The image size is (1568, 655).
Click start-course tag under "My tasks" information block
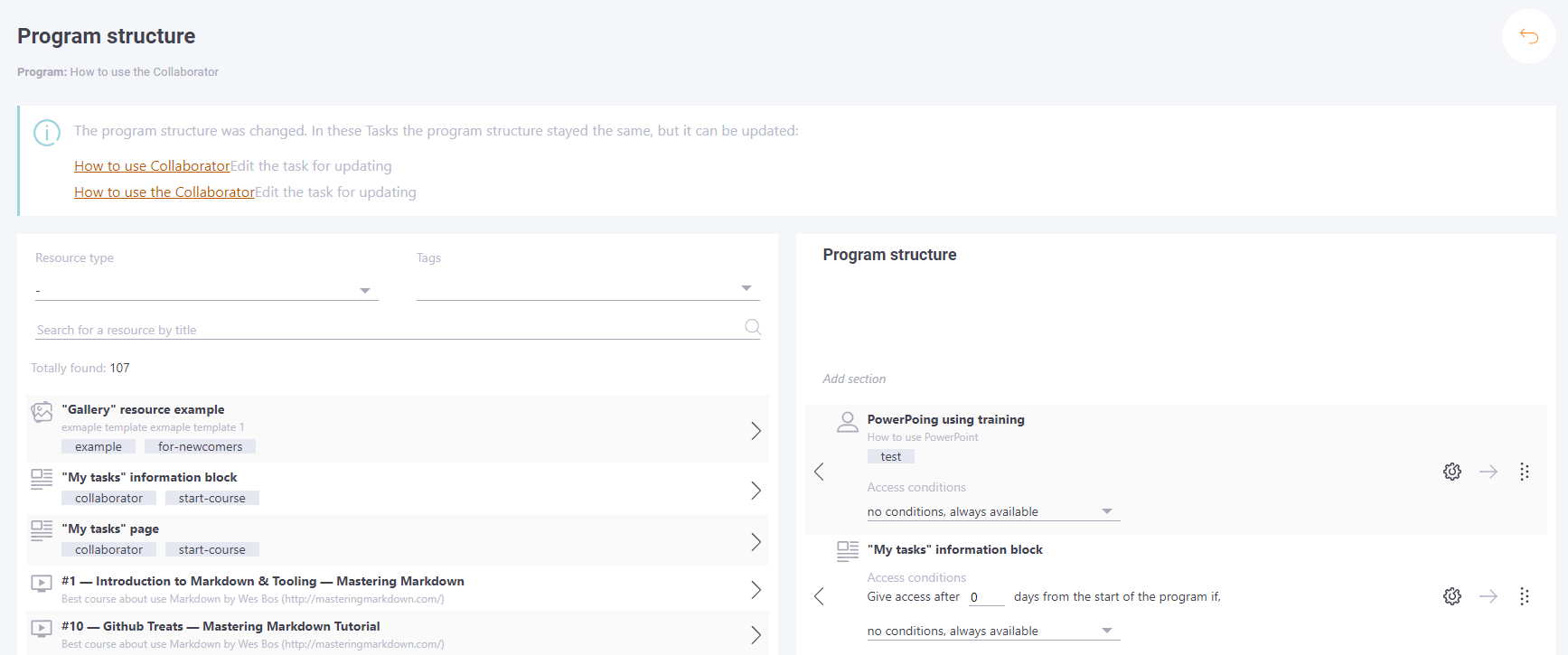click(x=211, y=498)
